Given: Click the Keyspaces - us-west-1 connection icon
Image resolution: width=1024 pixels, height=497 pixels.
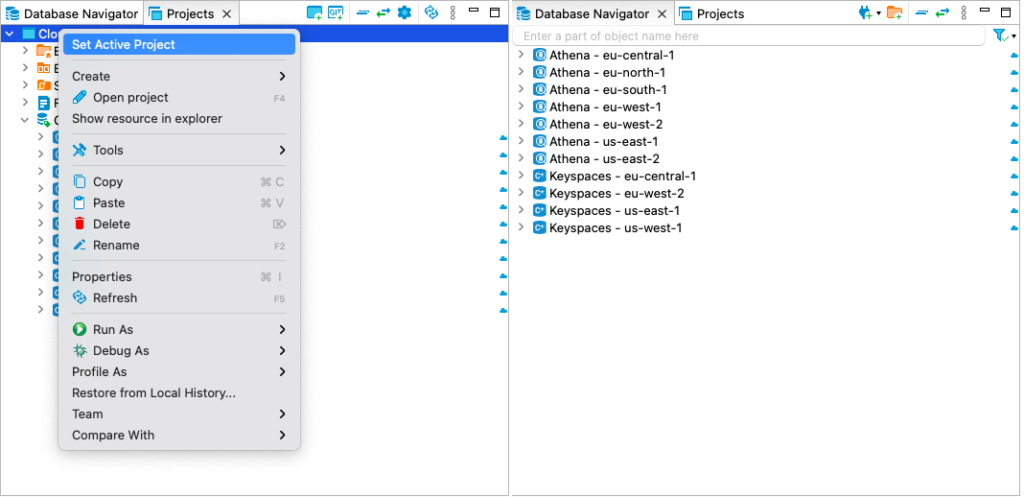Looking at the screenshot, I should (x=539, y=228).
